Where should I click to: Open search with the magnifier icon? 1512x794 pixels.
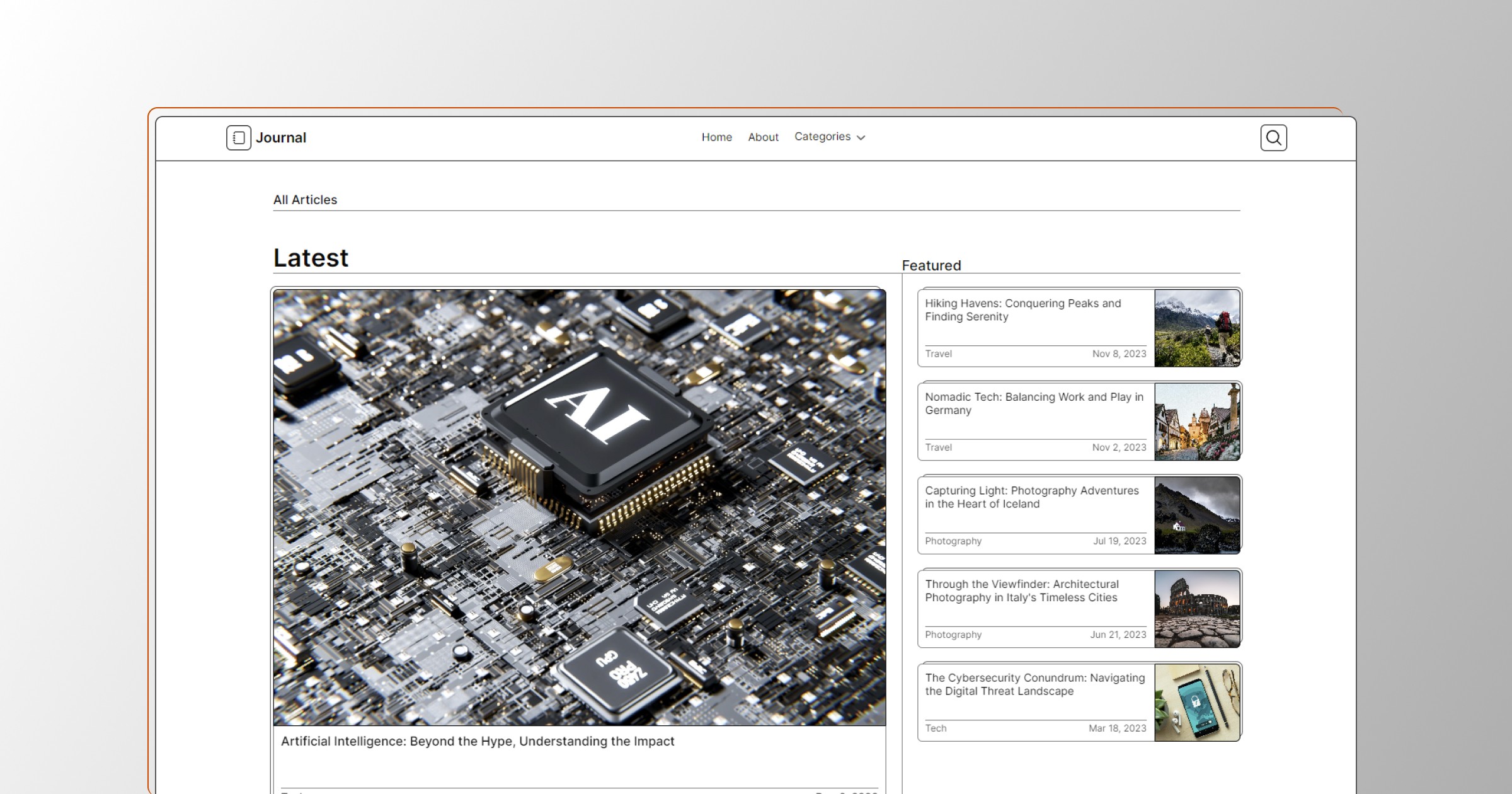click(x=1273, y=137)
